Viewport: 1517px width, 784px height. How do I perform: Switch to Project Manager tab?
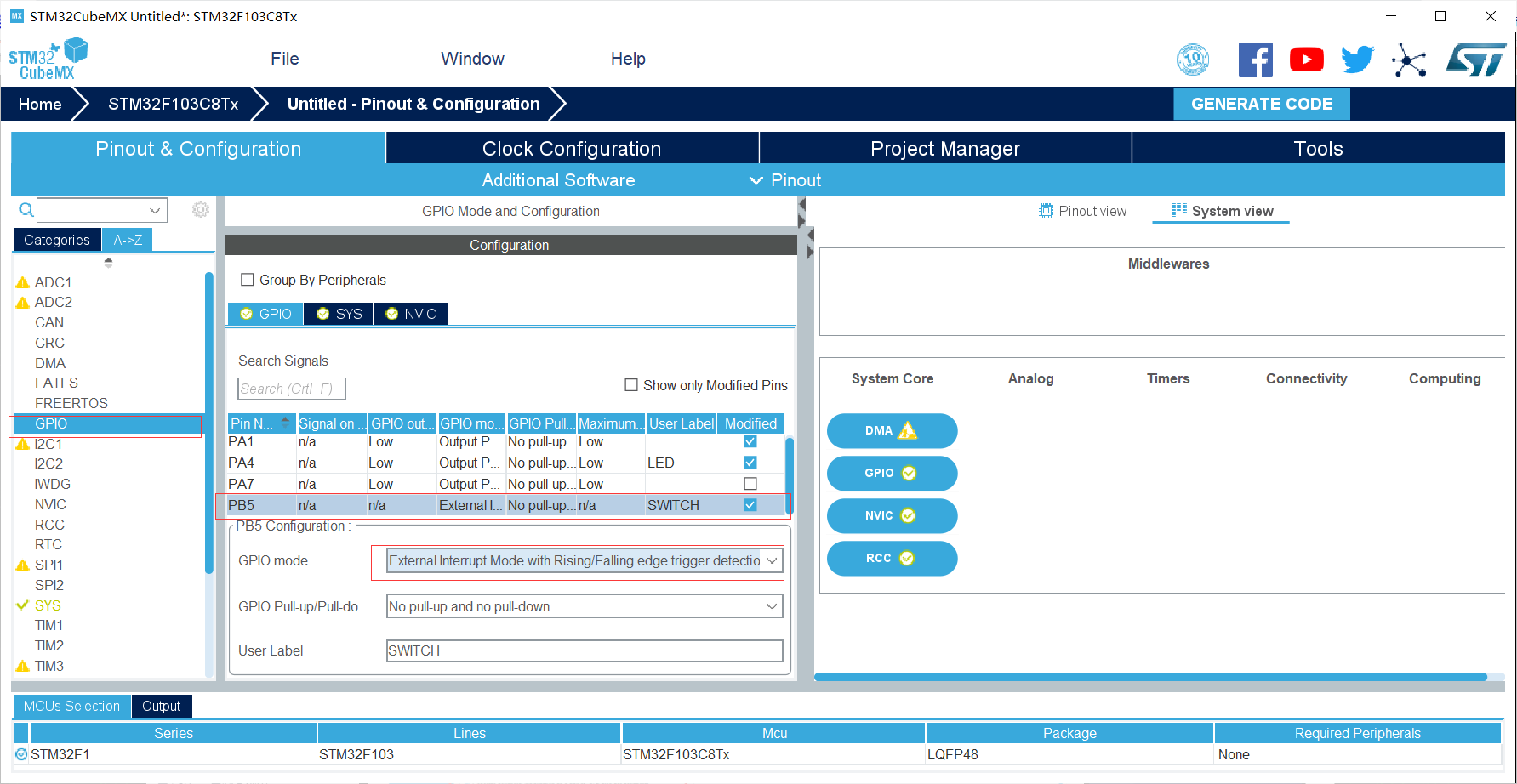(945, 149)
